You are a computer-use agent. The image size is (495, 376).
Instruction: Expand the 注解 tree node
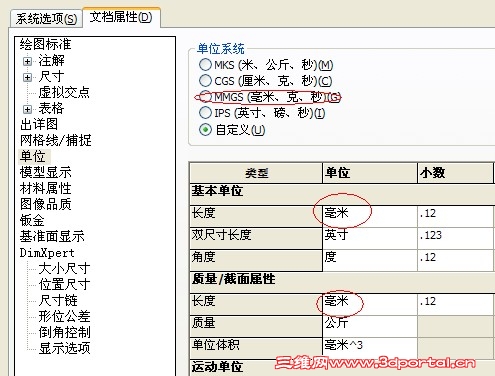[x=28, y=61]
